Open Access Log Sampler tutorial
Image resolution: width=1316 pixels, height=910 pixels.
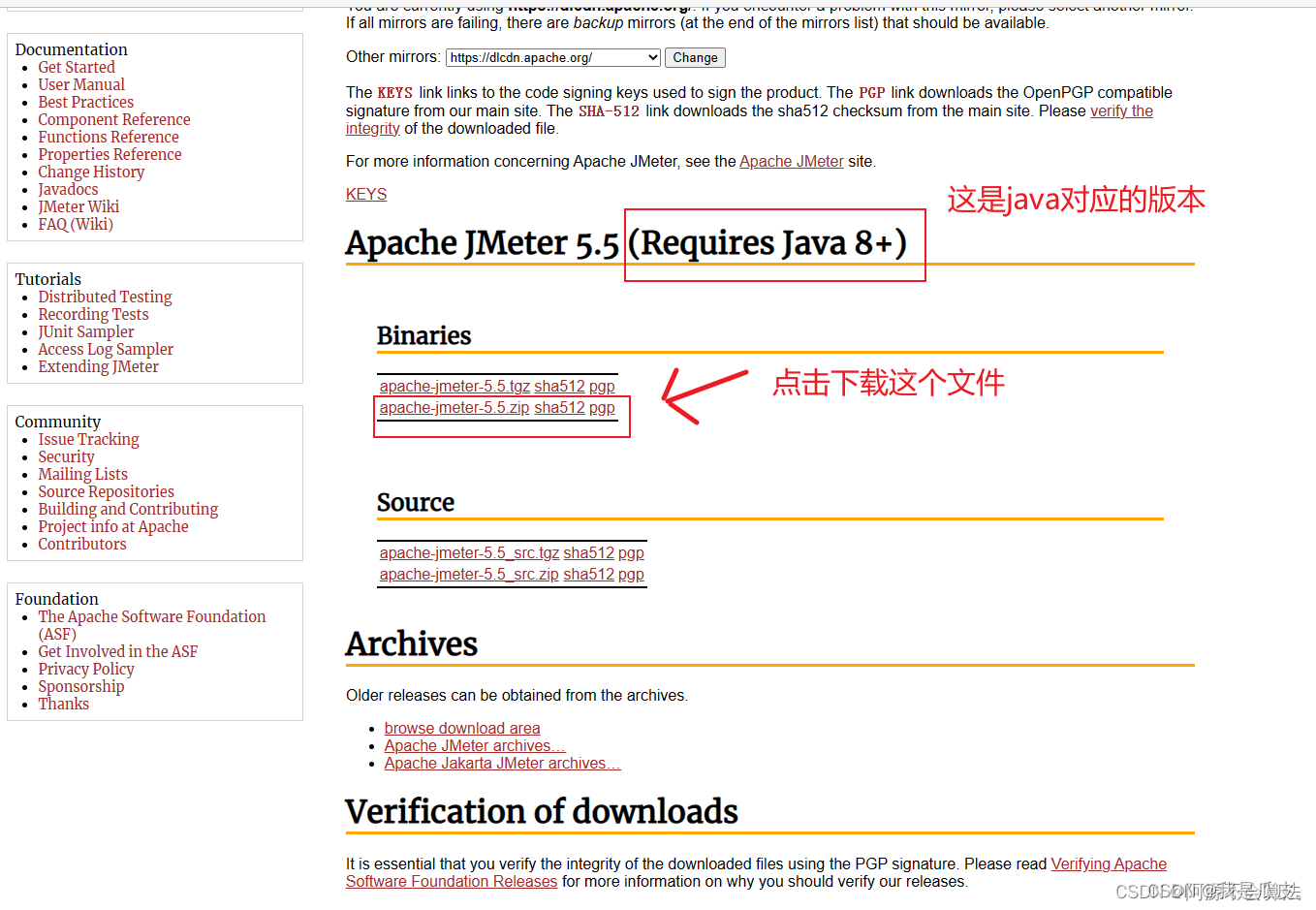[106, 349]
